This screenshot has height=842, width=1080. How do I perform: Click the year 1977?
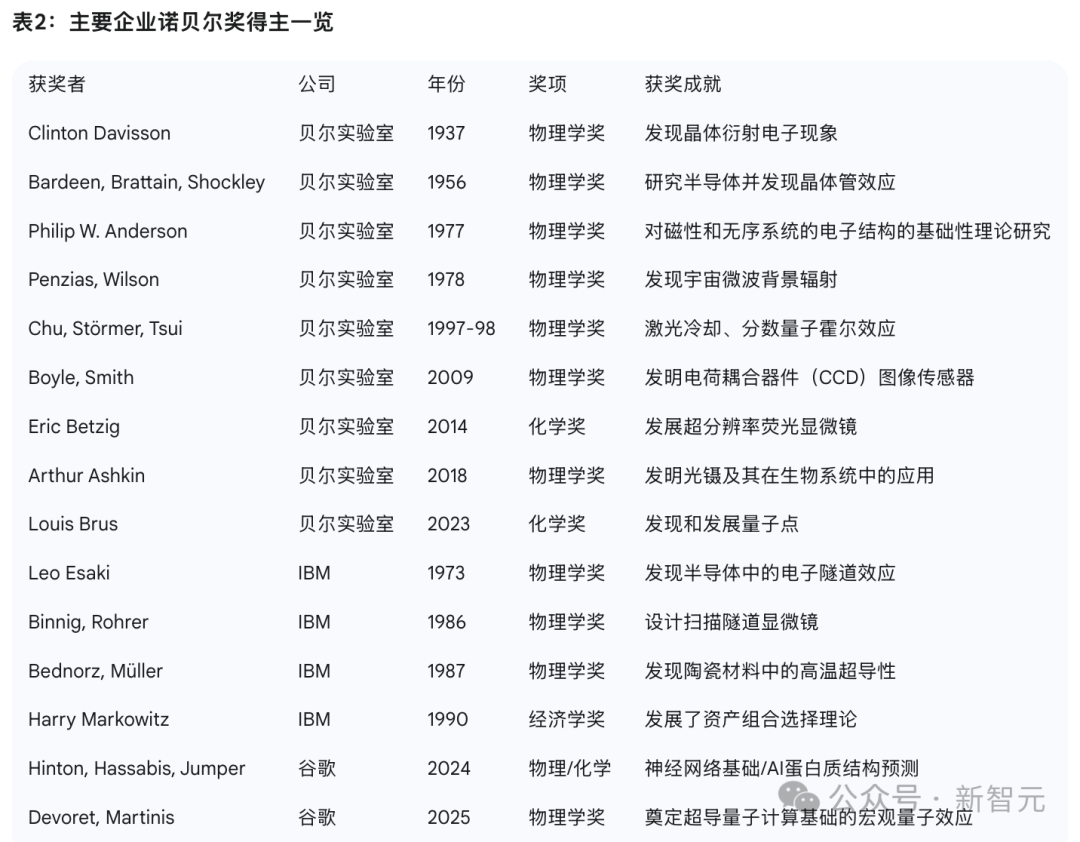pos(446,231)
